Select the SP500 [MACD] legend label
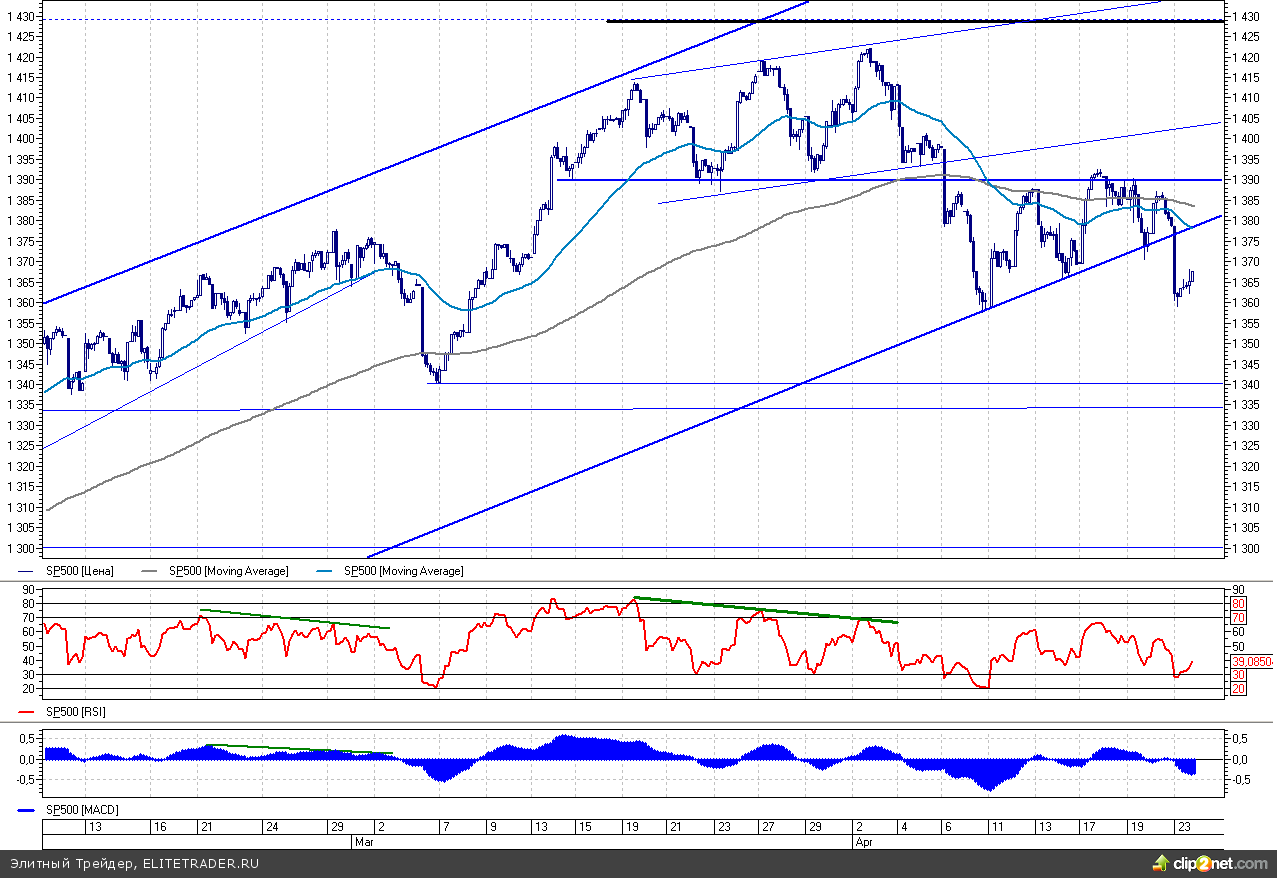Viewport: 1277px width, 878px height. (x=81, y=809)
